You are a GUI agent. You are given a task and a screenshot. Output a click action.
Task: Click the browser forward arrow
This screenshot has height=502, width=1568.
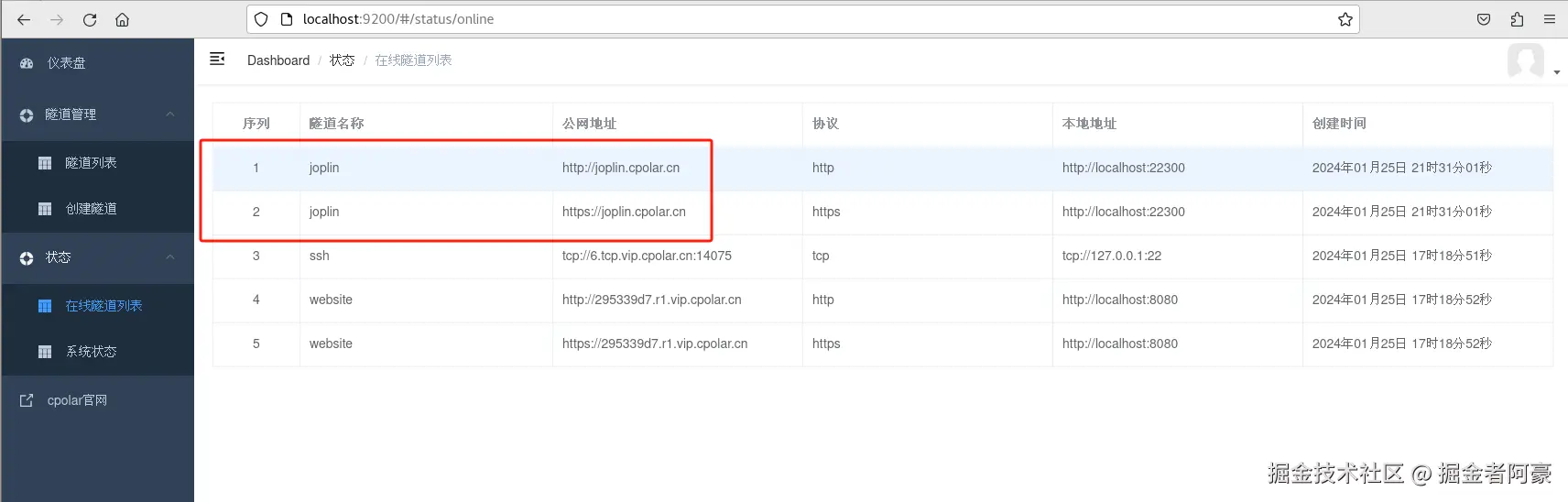click(57, 19)
